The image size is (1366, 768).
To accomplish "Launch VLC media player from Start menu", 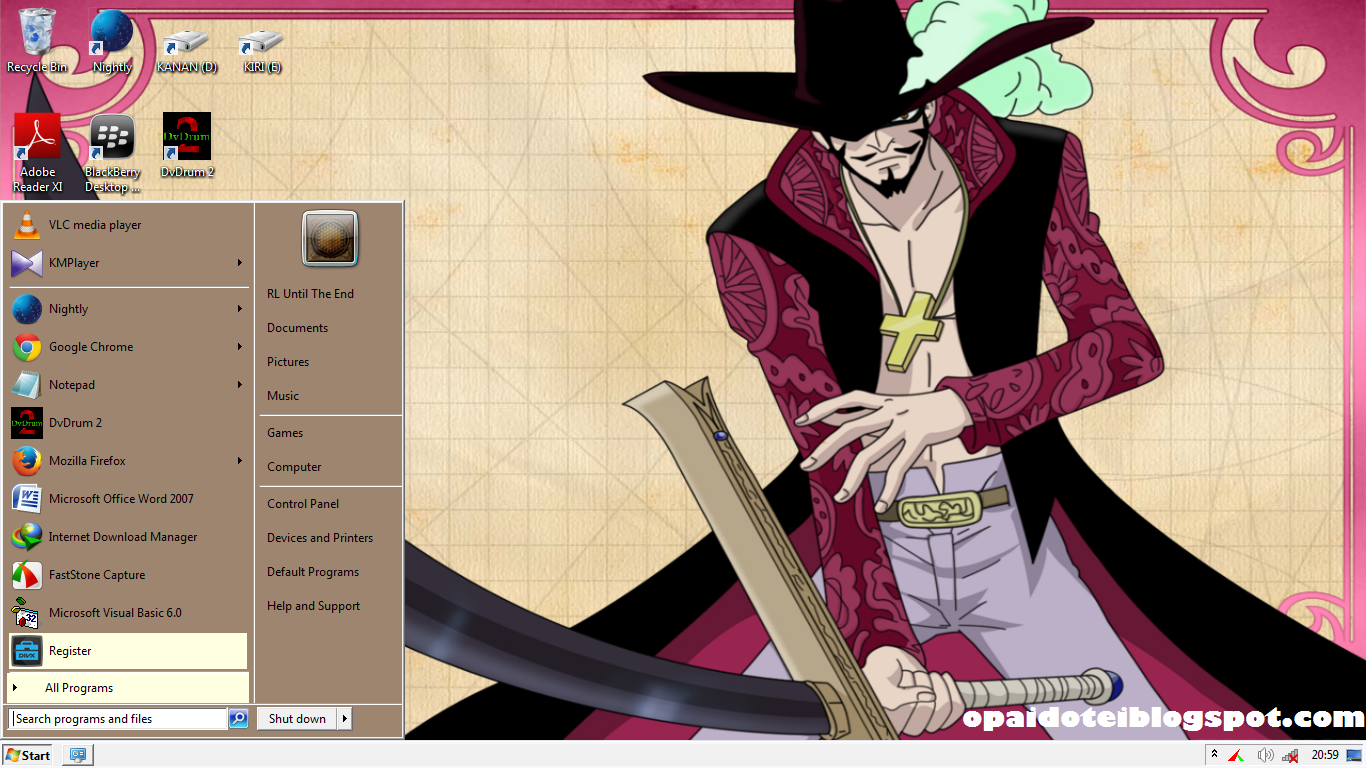I will point(128,225).
